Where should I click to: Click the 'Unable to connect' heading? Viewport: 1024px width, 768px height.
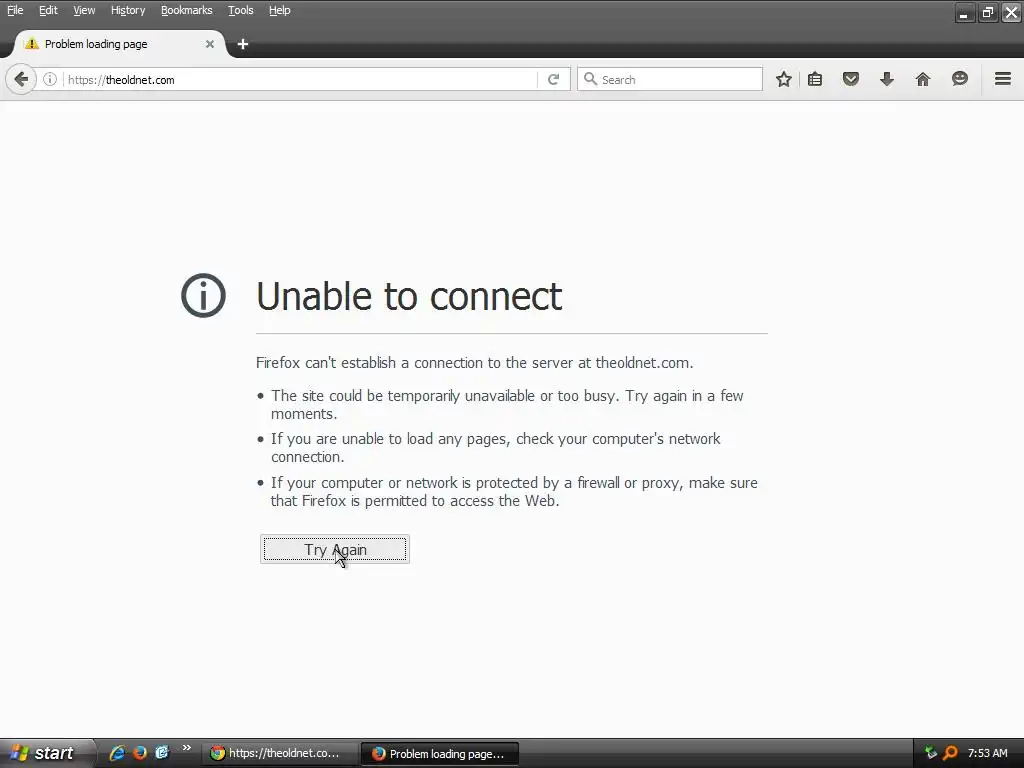coord(409,296)
